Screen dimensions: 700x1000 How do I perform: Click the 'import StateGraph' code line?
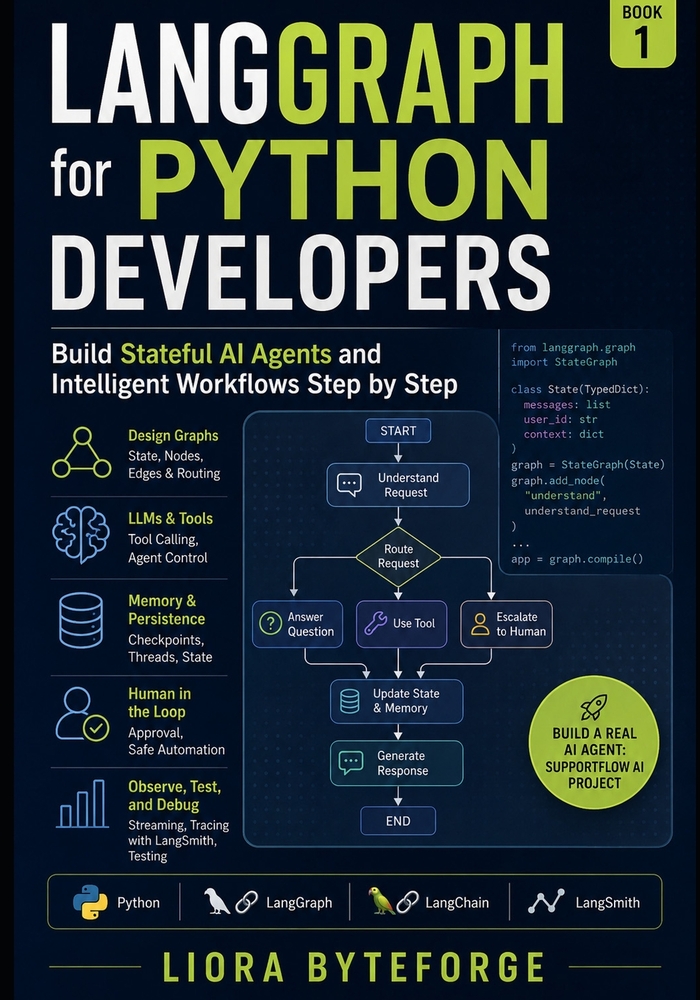point(564,362)
